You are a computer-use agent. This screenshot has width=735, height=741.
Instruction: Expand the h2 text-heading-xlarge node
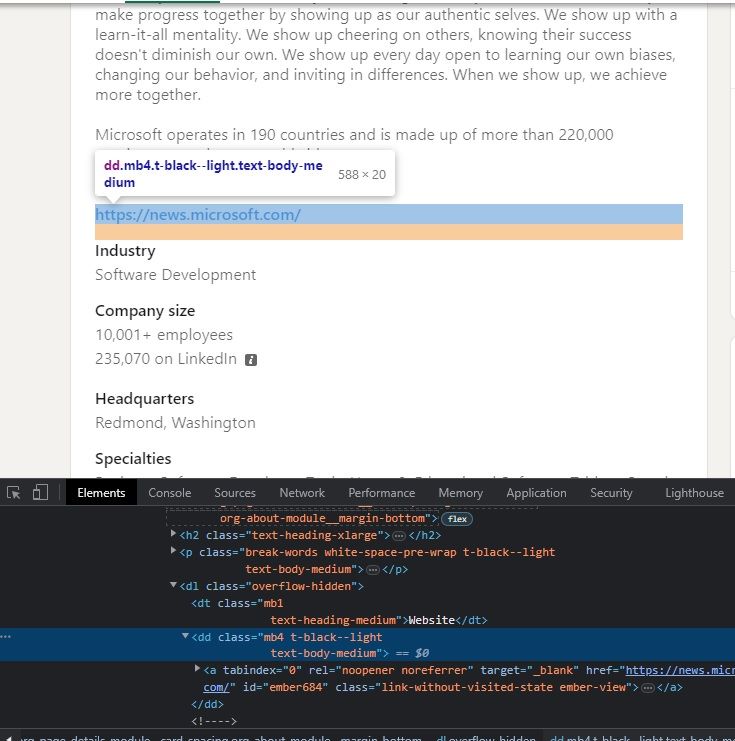coord(173,534)
